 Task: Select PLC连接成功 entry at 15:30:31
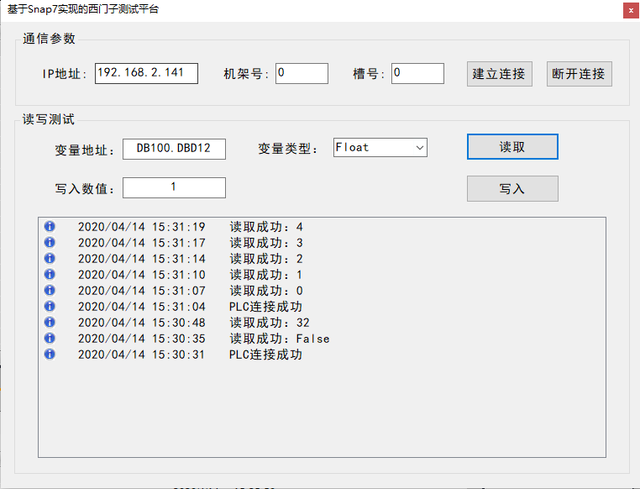[x=266, y=354]
